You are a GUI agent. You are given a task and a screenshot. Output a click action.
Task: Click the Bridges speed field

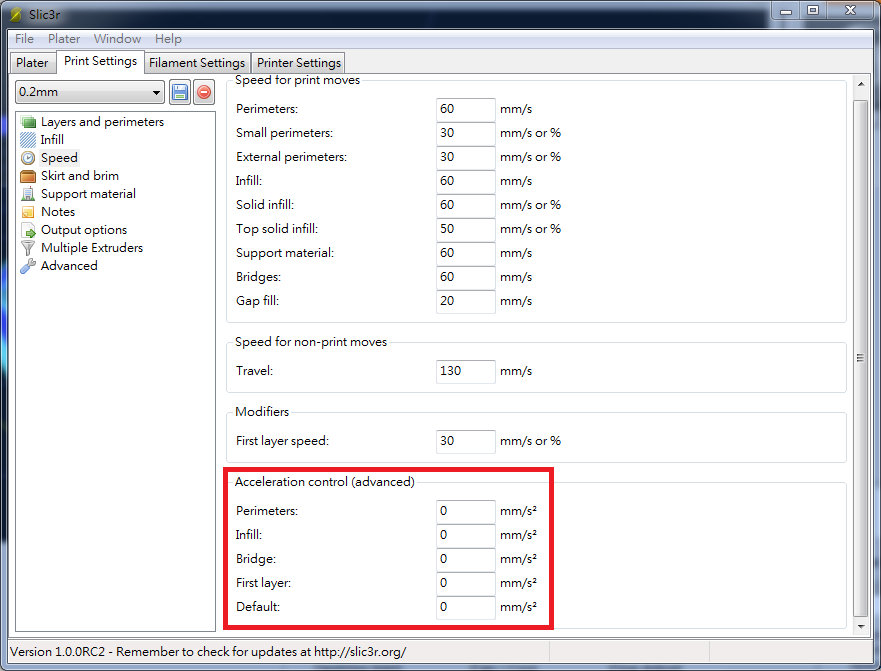[465, 277]
